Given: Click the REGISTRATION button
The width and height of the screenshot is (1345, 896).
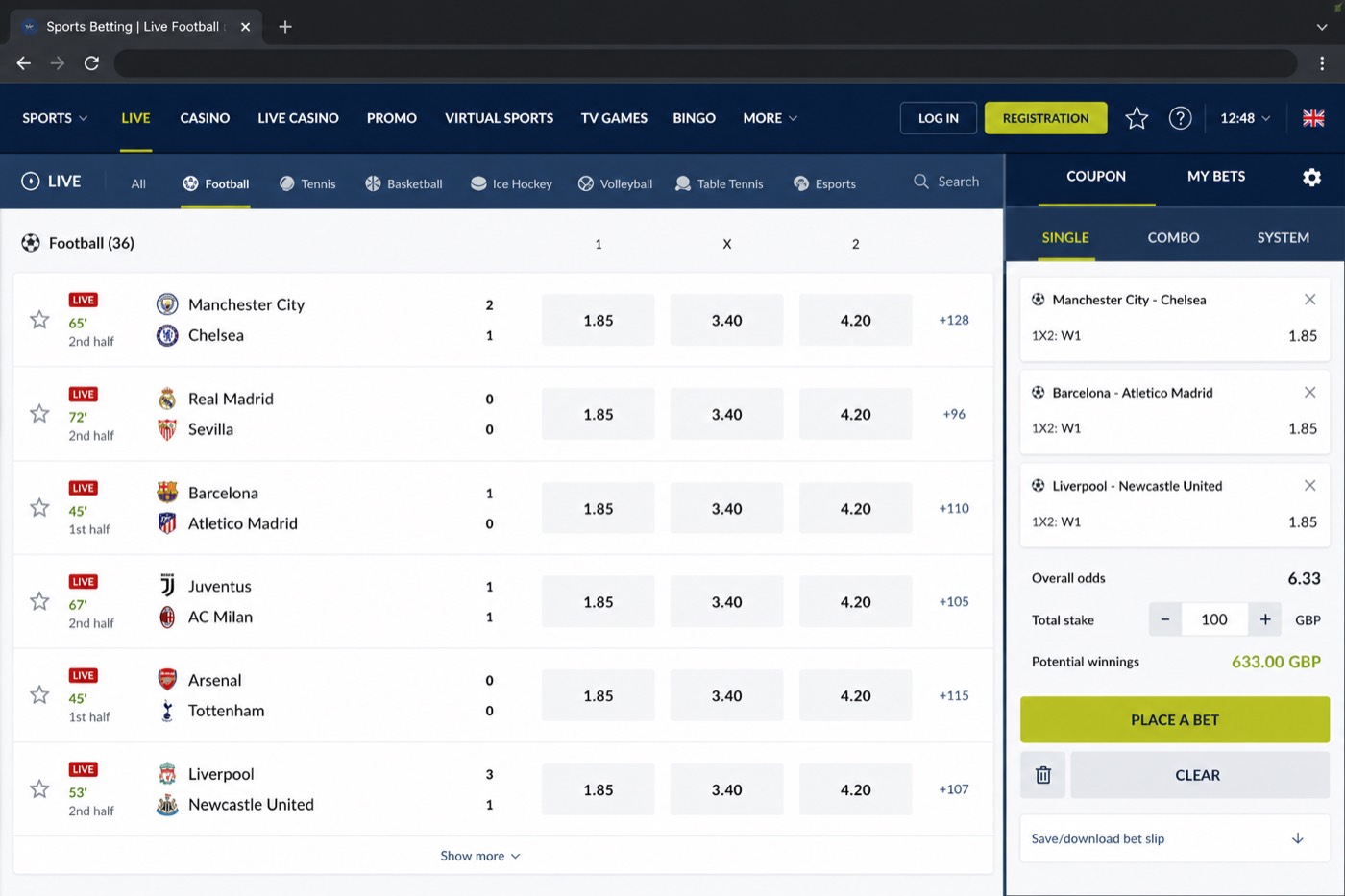Looking at the screenshot, I should [1045, 118].
